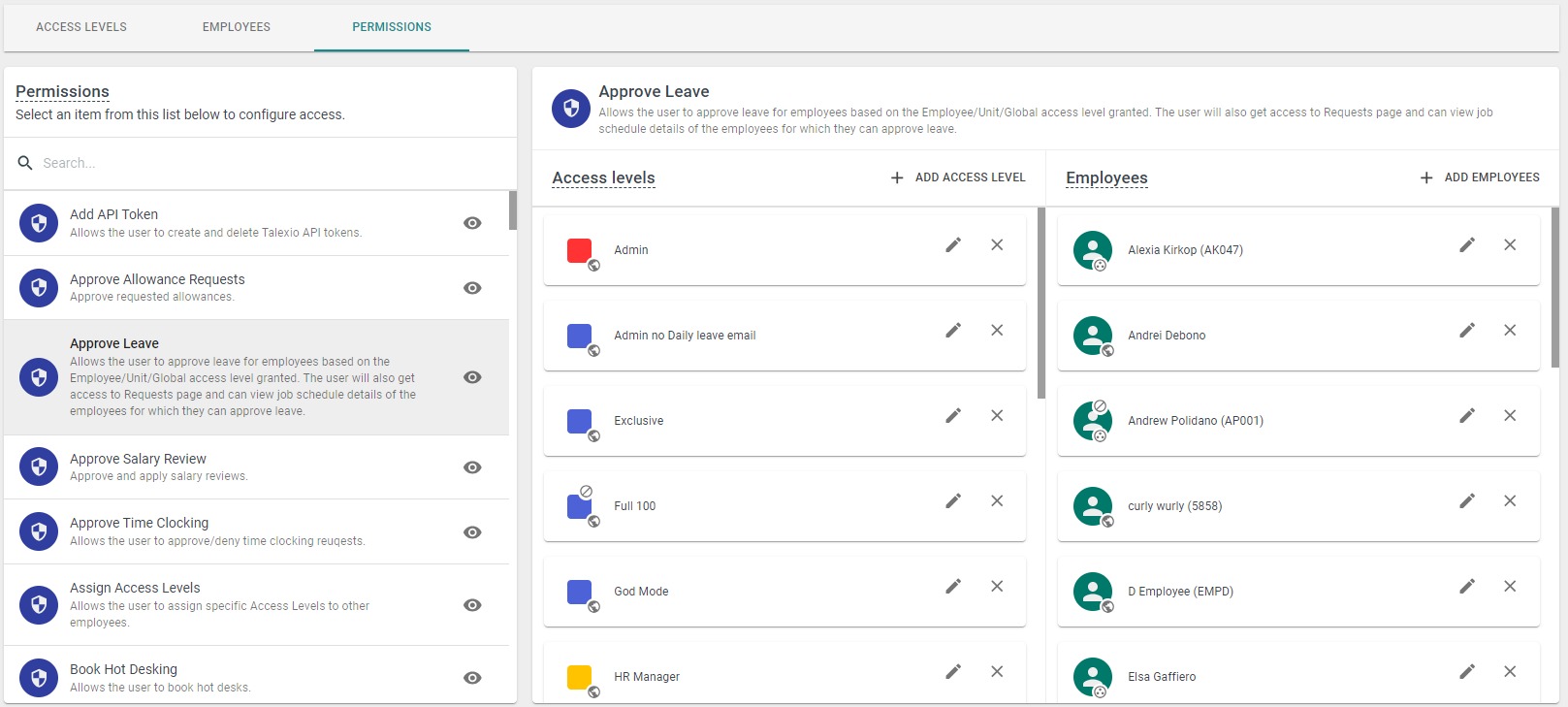This screenshot has height=707, width=1568.
Task: Remove the God Mode access level
Action: tap(997, 587)
